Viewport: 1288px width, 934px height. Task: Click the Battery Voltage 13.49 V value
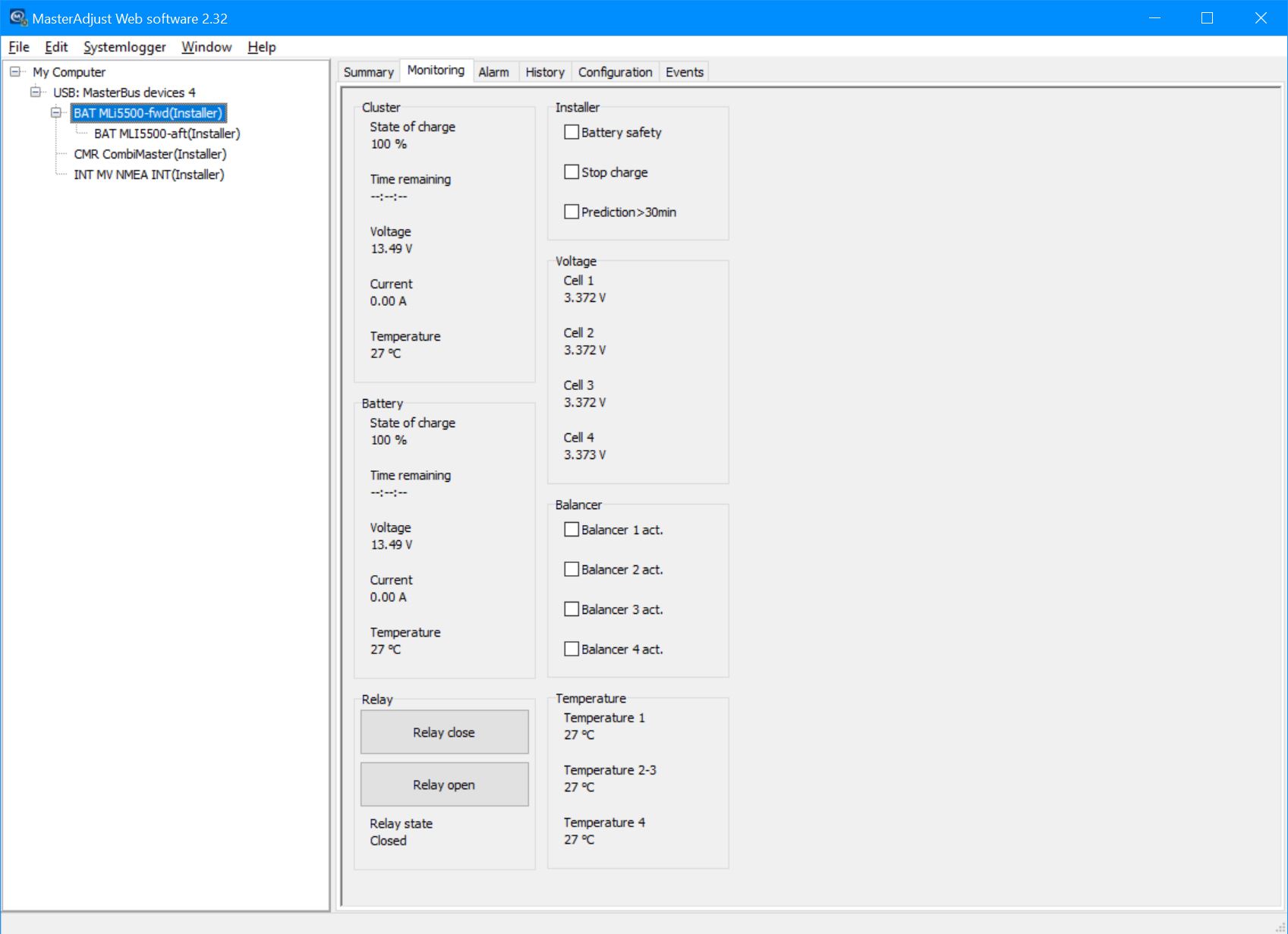392,545
